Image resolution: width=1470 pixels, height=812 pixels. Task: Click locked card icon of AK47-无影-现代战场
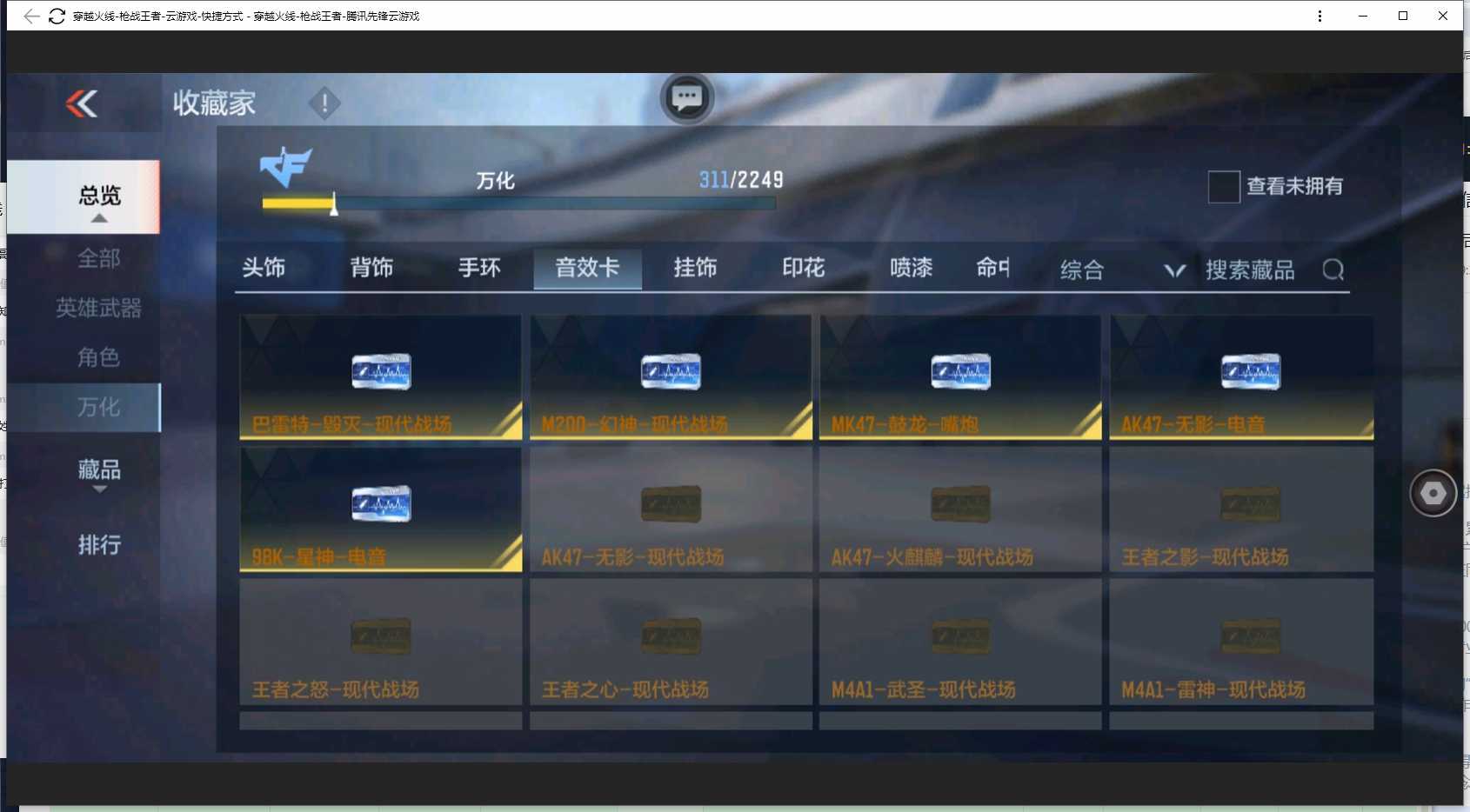(671, 503)
